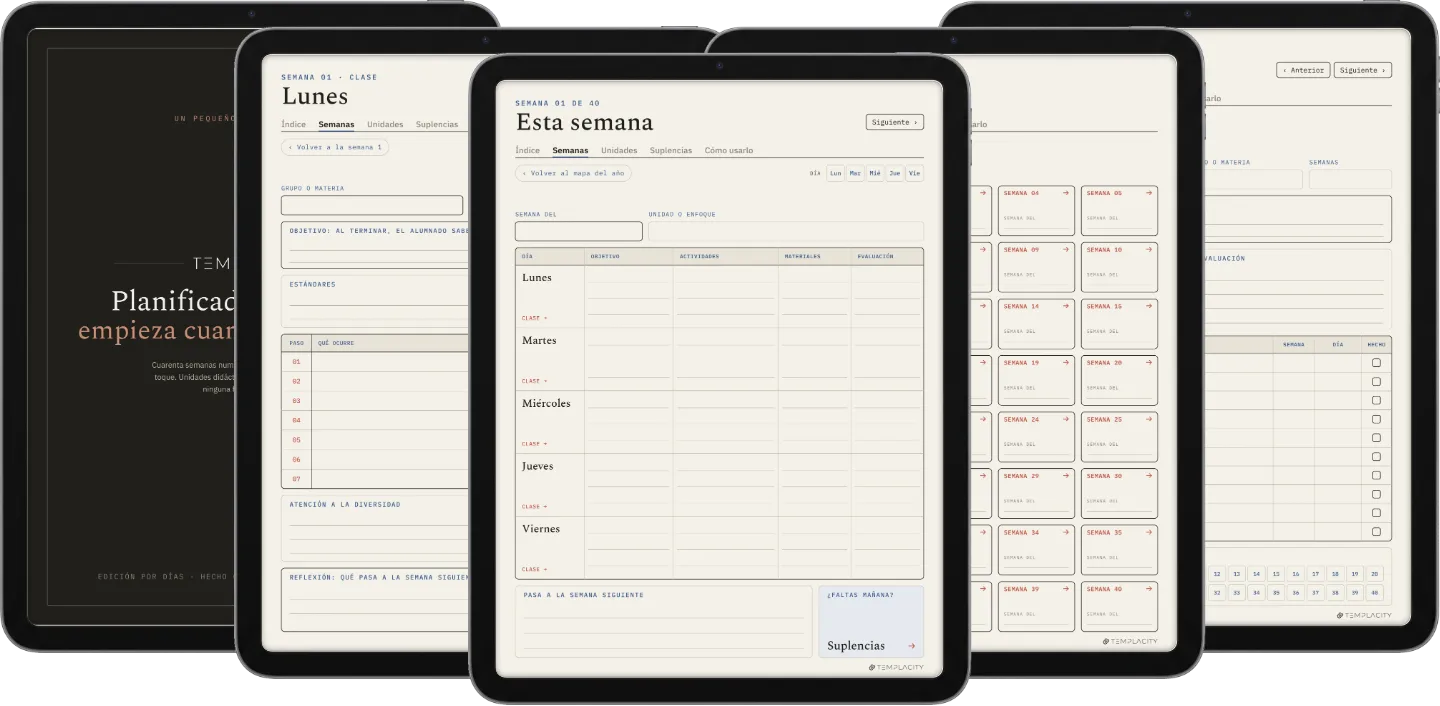1440x706 pixels.
Task: Open the Clase link under Viernes
Action: tap(534, 569)
